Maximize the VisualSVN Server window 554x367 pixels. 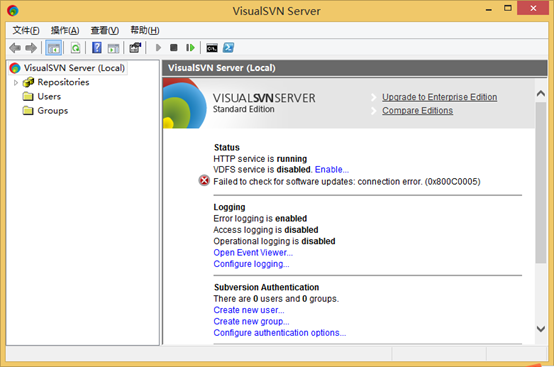(508, 8)
